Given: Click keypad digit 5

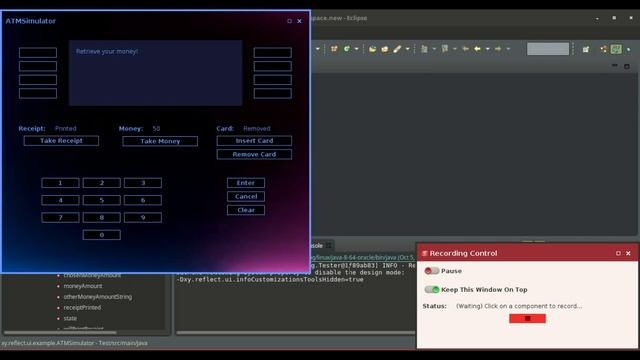Looking at the screenshot, I should coord(102,200).
